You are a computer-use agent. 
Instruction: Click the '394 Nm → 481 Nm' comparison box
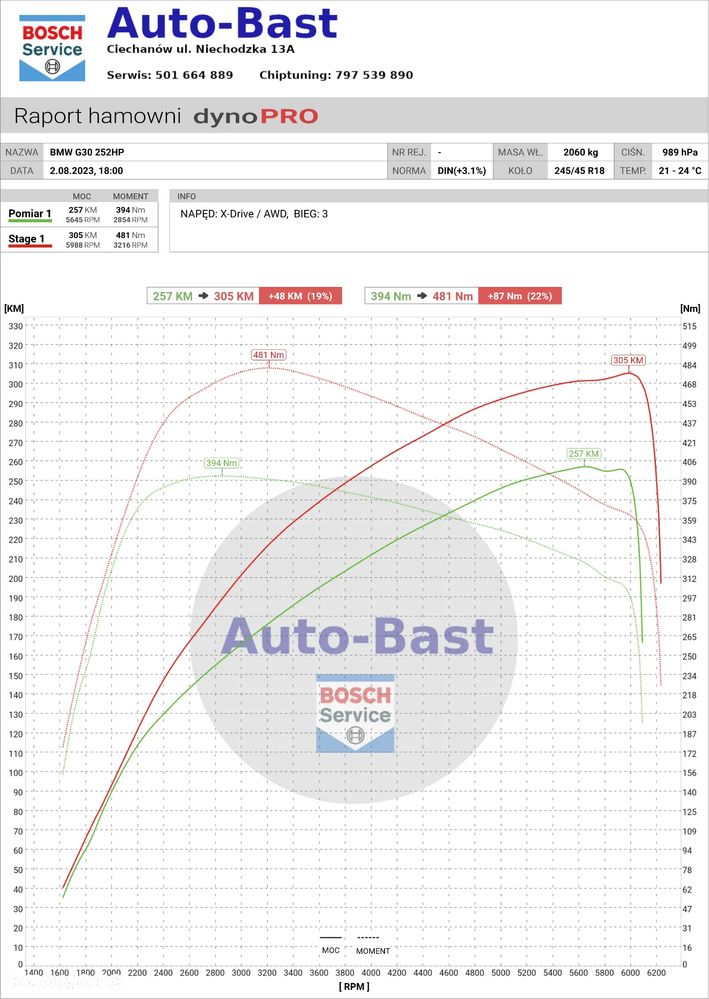422,296
